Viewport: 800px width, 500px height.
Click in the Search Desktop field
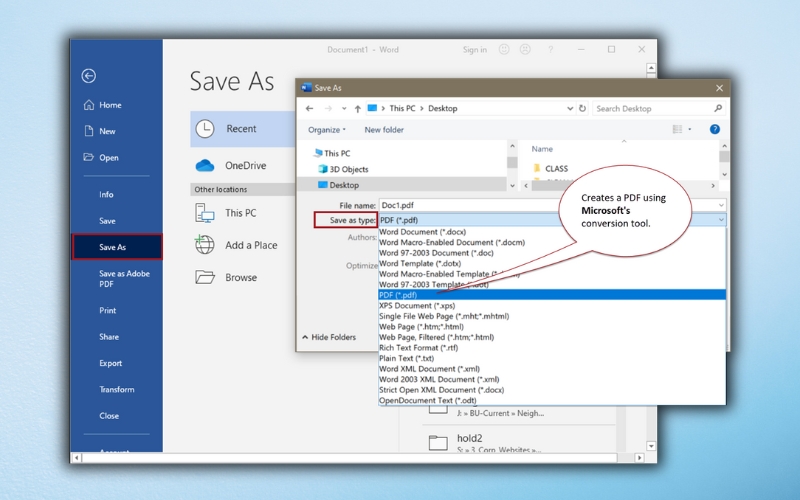click(653, 109)
